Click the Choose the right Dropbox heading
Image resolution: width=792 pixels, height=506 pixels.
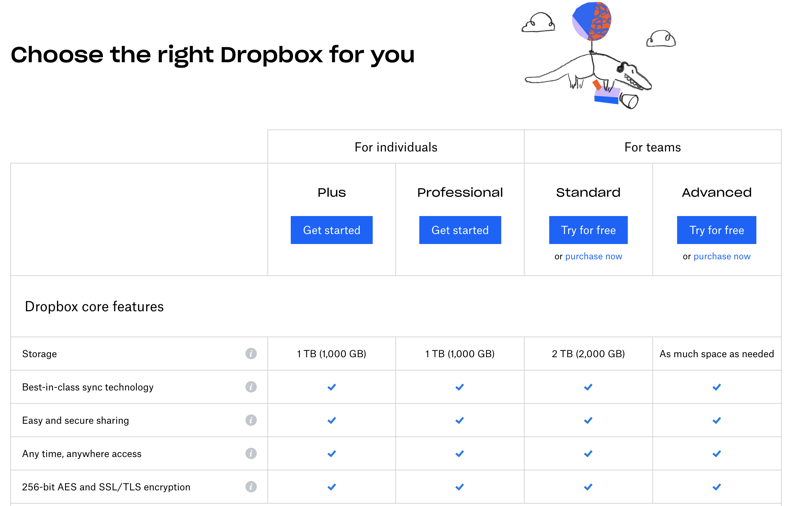(x=213, y=55)
